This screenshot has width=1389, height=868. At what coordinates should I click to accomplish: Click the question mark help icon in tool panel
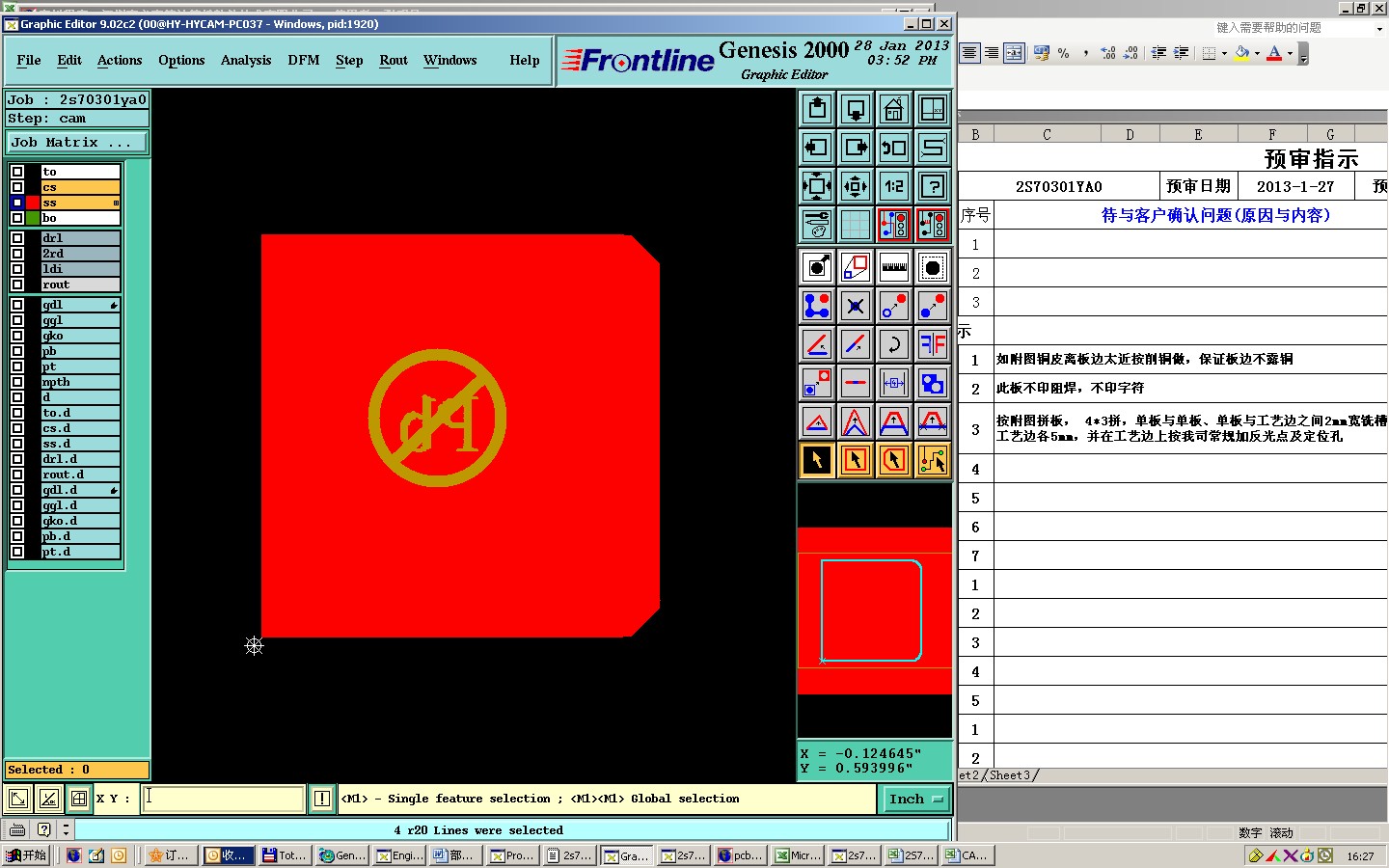pyautogui.click(x=933, y=186)
